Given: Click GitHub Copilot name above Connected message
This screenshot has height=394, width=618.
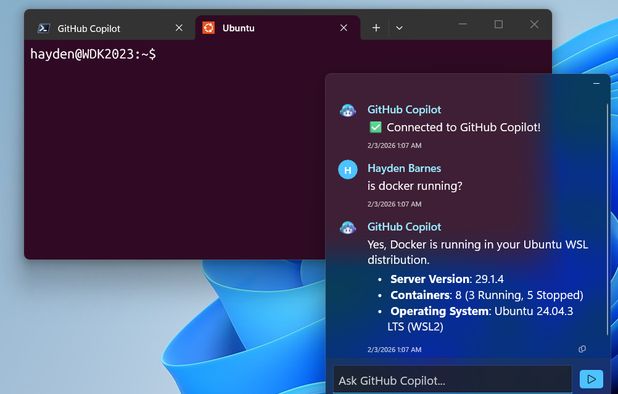Looking at the screenshot, I should tap(404, 110).
